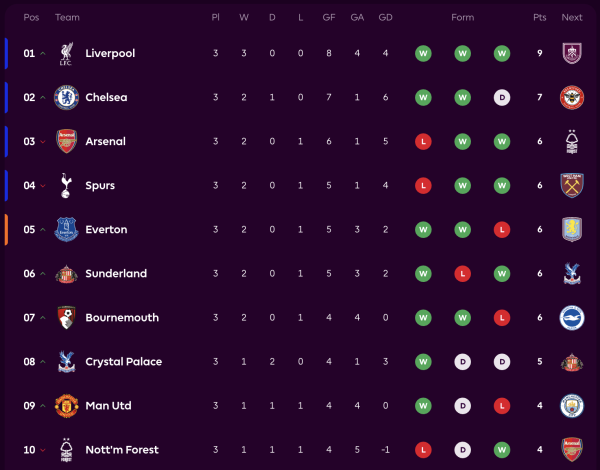Click Brentford crest in Chelsea's Next column
This screenshot has width=600, height=470.
click(x=571, y=98)
